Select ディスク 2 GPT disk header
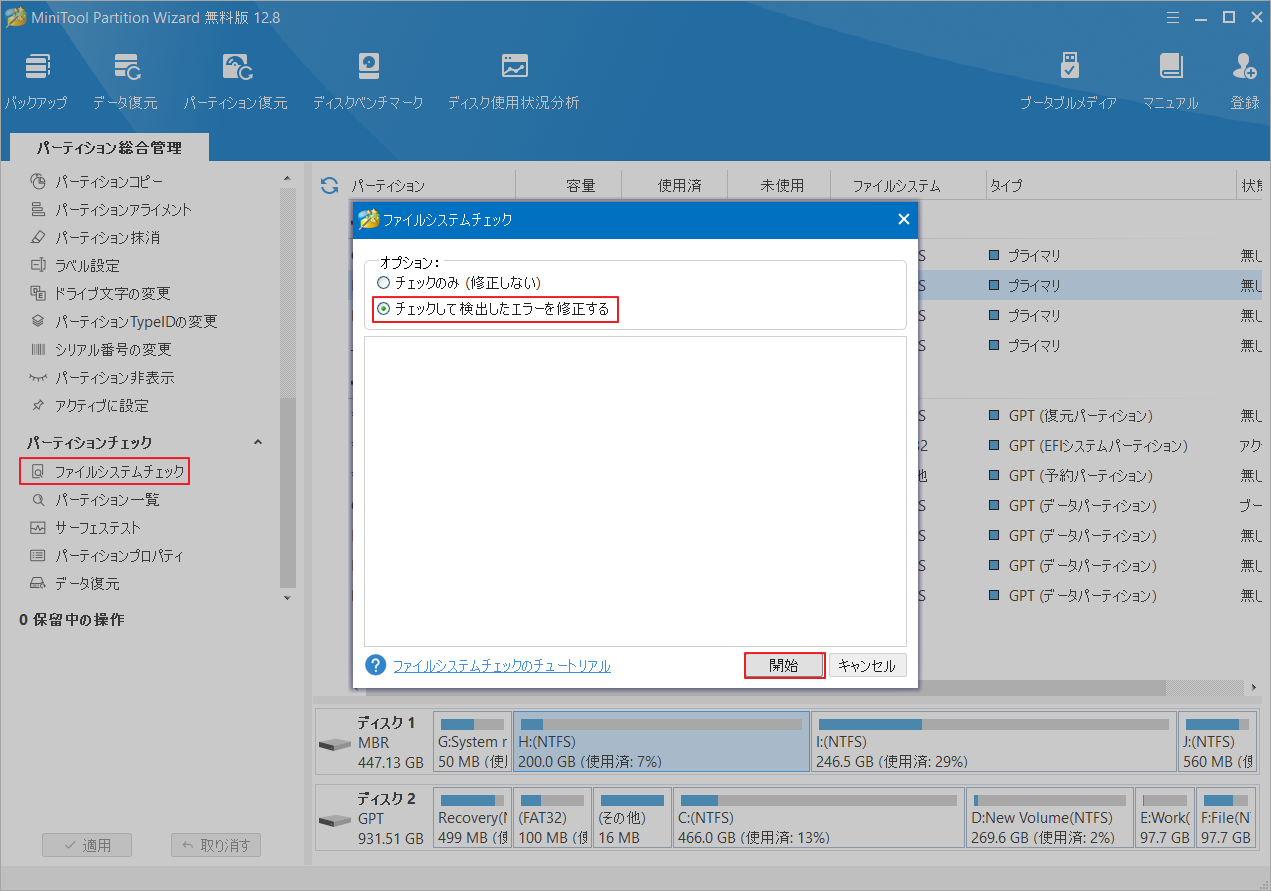This screenshot has width=1271, height=891. [373, 818]
